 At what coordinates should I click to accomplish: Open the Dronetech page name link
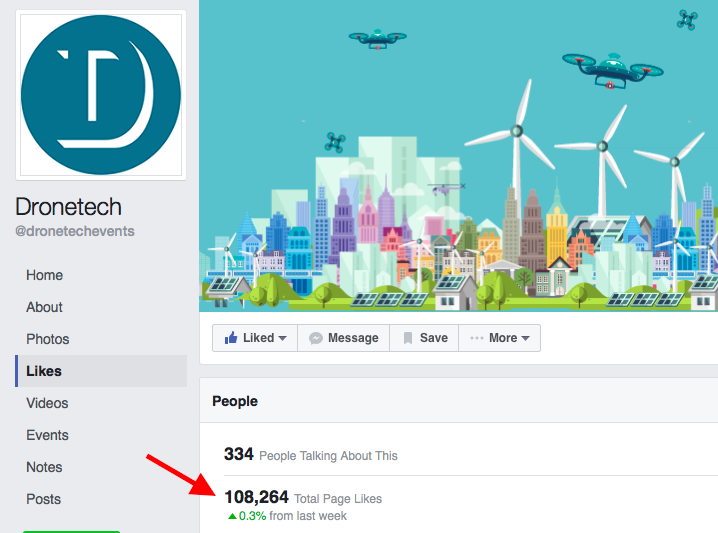pos(68,207)
